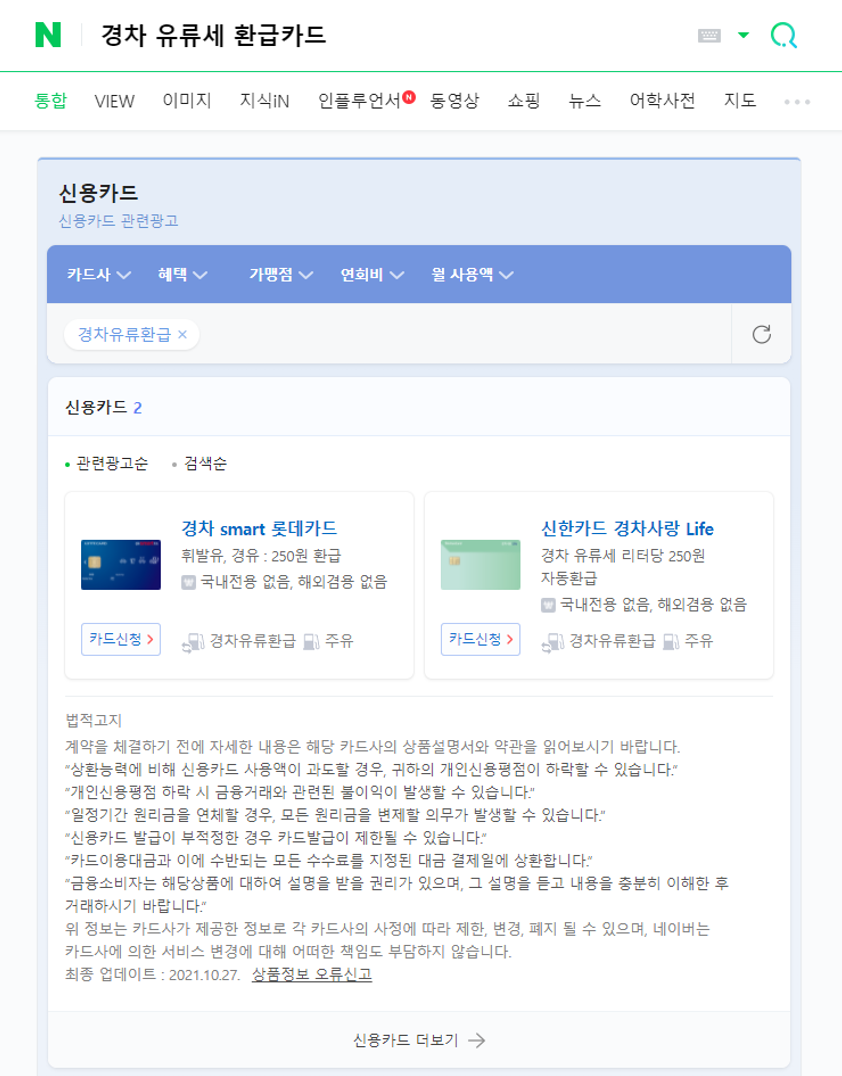
Task: Click the search box text 경차 유류세 환급카드
Action: [213, 35]
